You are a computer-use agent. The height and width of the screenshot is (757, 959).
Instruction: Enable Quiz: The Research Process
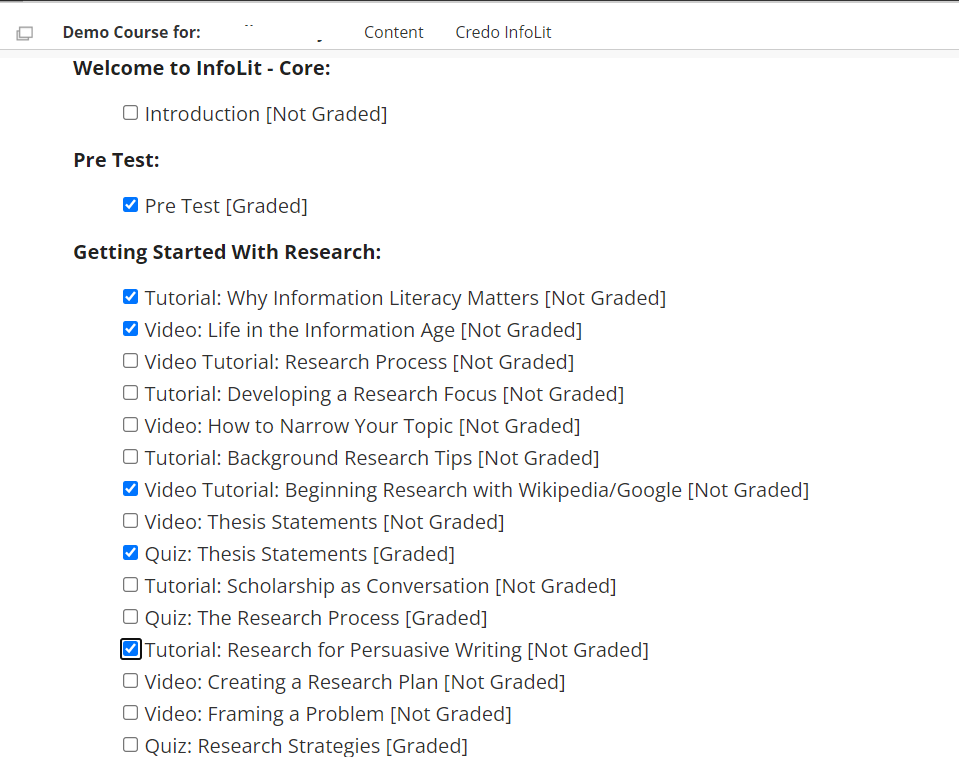coord(130,616)
